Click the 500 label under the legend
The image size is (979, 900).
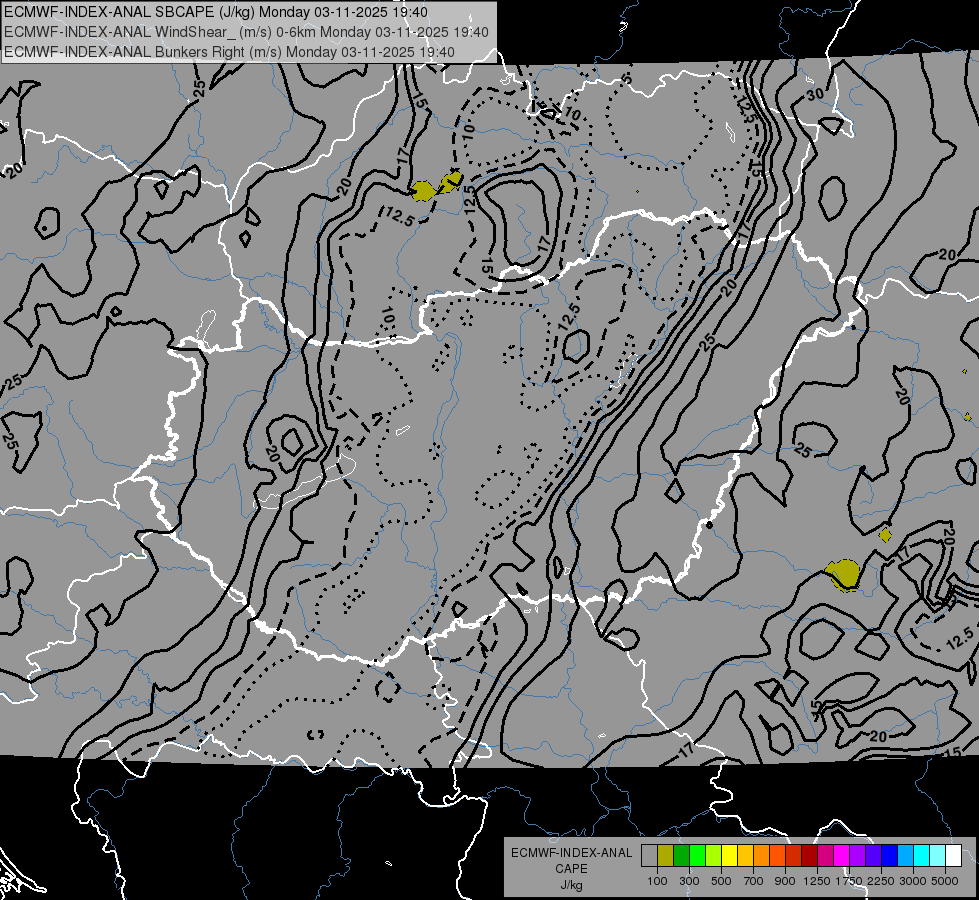click(721, 881)
